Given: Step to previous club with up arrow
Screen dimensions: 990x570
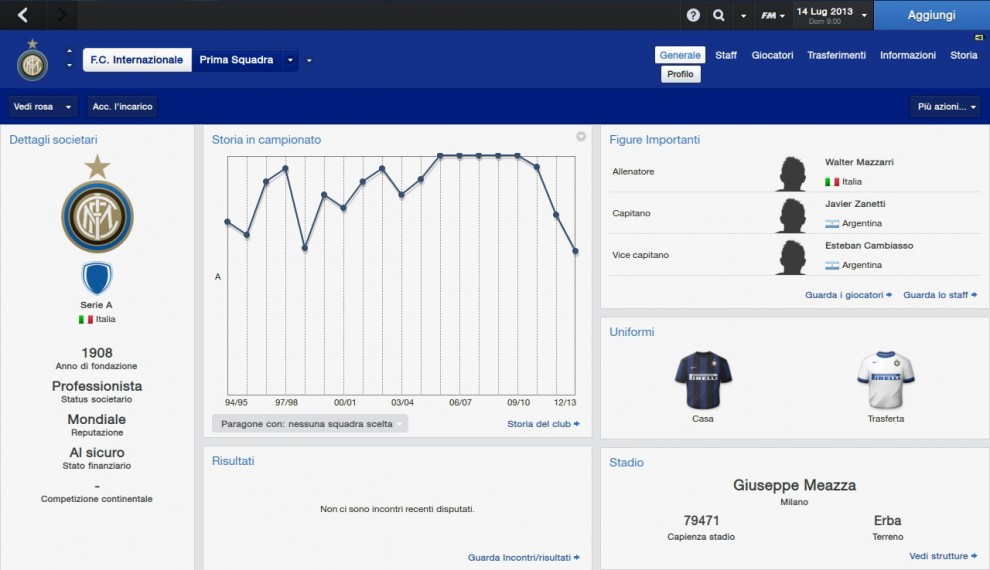Looking at the screenshot, I should pyautogui.click(x=69, y=51).
